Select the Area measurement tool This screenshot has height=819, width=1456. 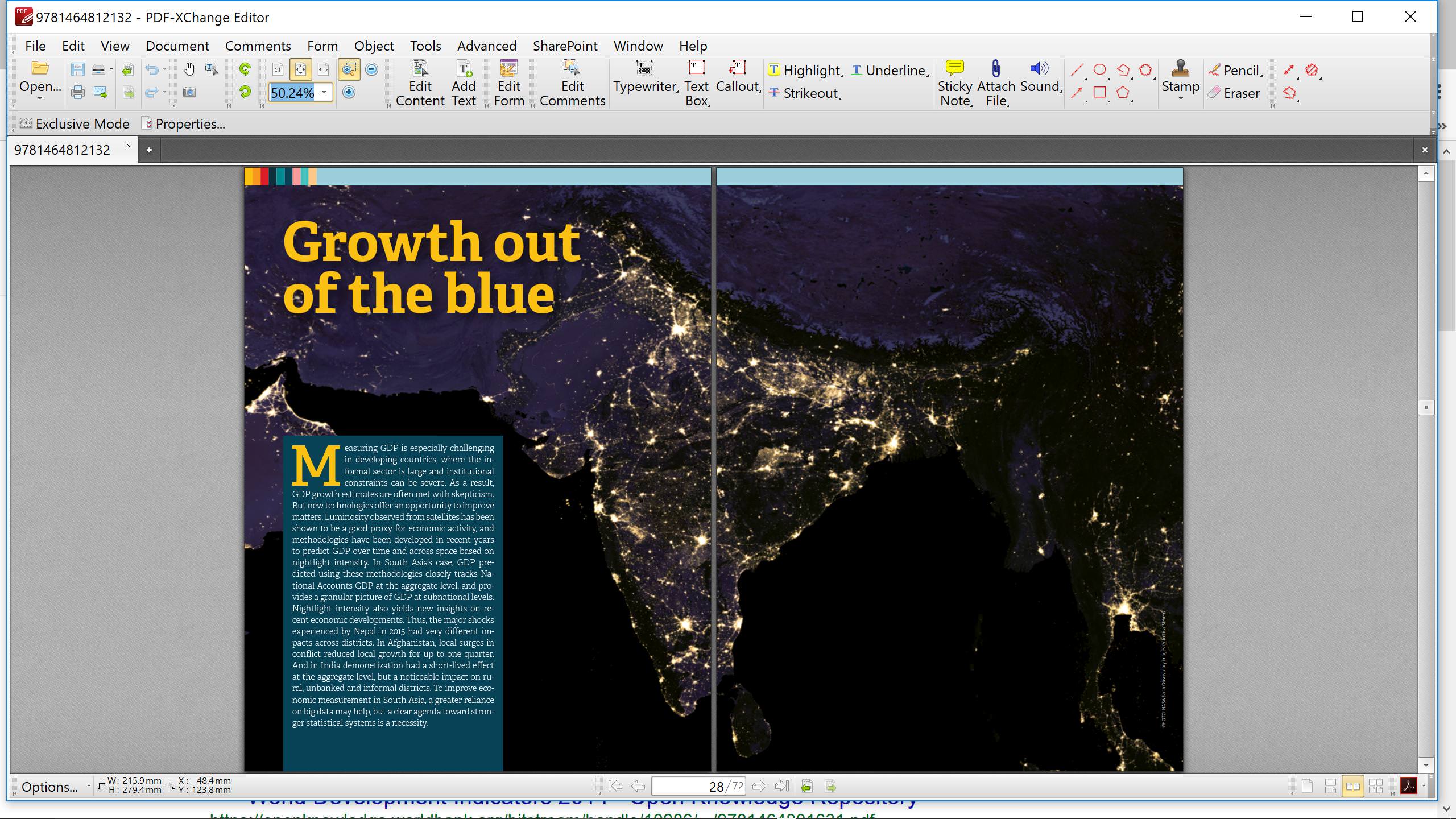[1312, 69]
